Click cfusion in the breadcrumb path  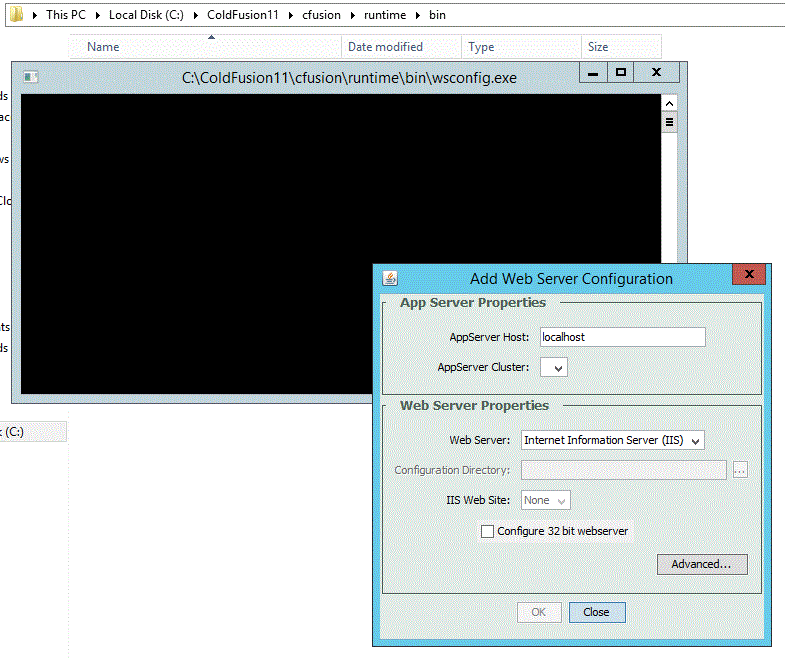point(321,15)
